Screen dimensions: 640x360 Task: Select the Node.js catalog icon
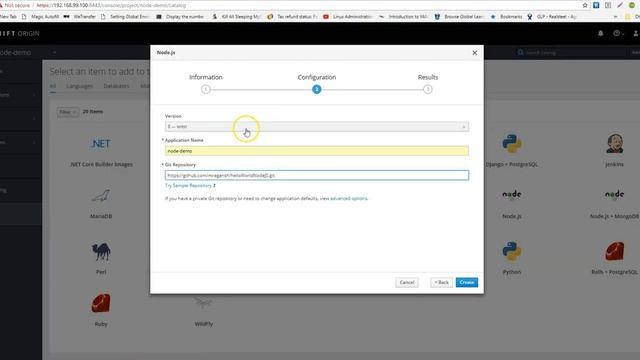[512, 195]
